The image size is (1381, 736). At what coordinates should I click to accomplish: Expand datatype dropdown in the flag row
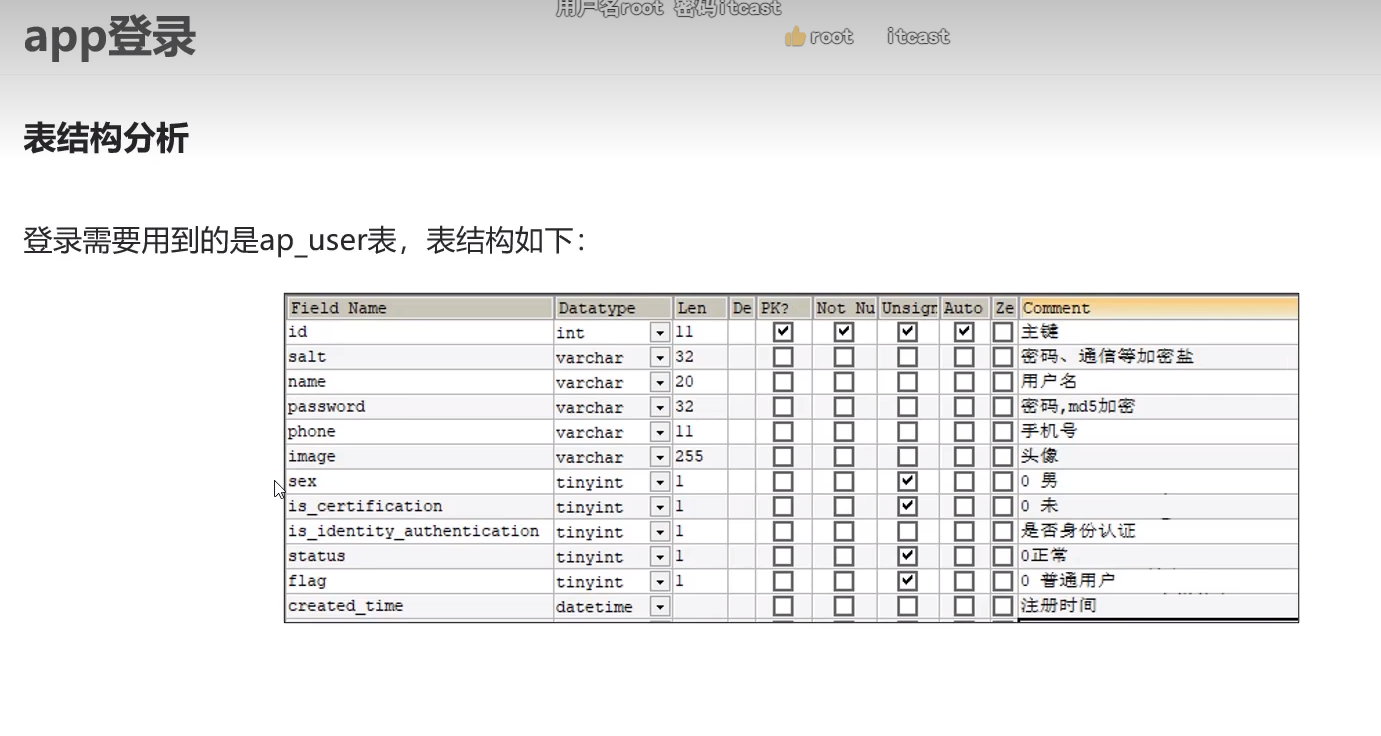click(660, 582)
